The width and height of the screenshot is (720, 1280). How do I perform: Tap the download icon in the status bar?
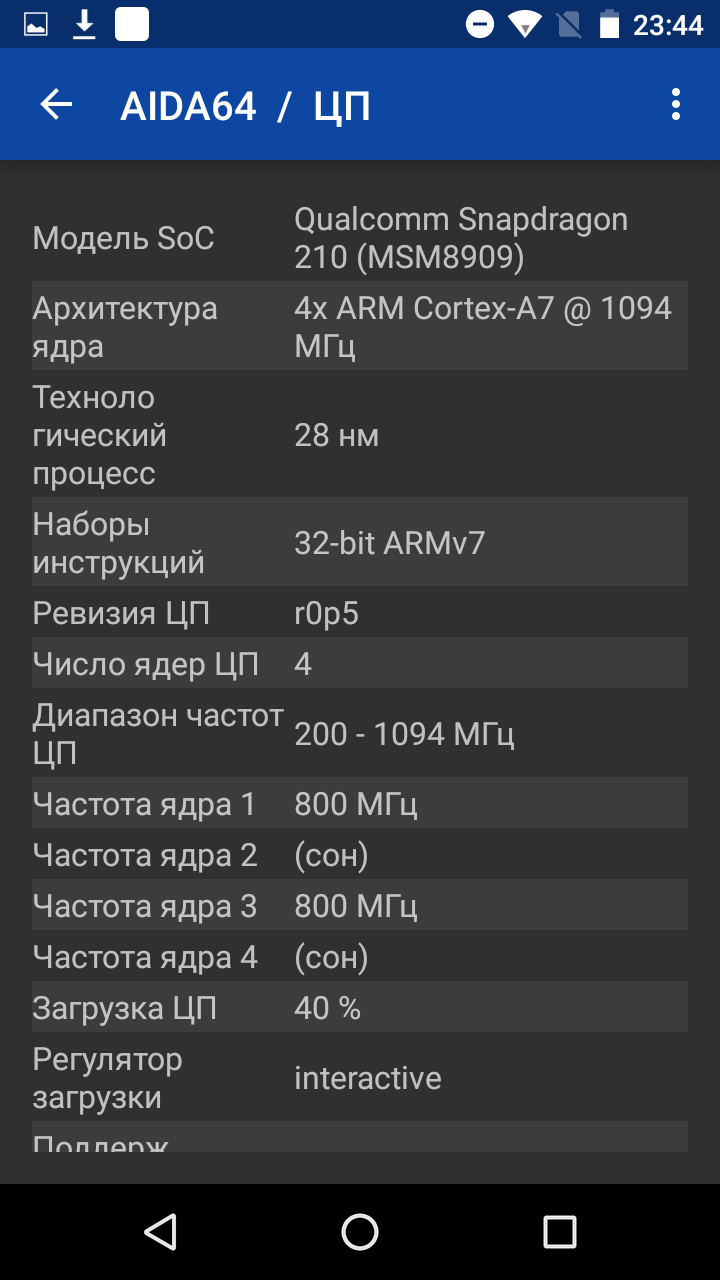click(x=85, y=24)
